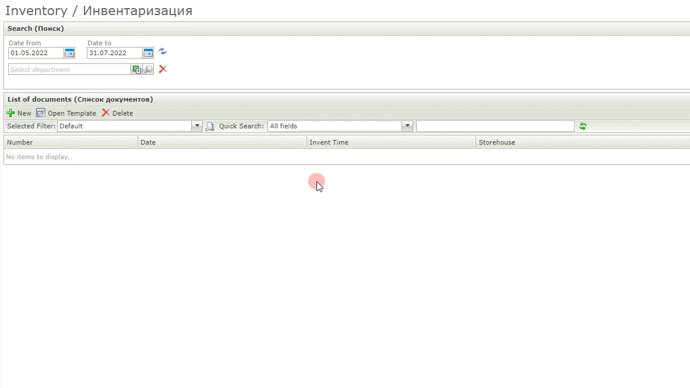Clear the selected department with red X
The width and height of the screenshot is (690, 388).
point(163,69)
